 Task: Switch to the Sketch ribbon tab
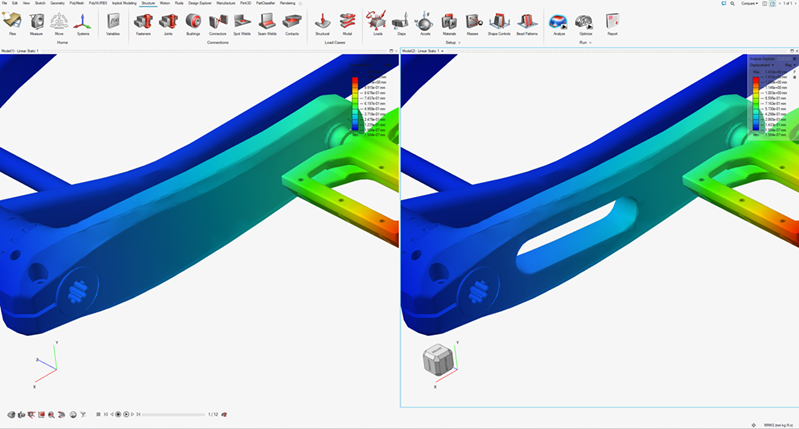40,3
